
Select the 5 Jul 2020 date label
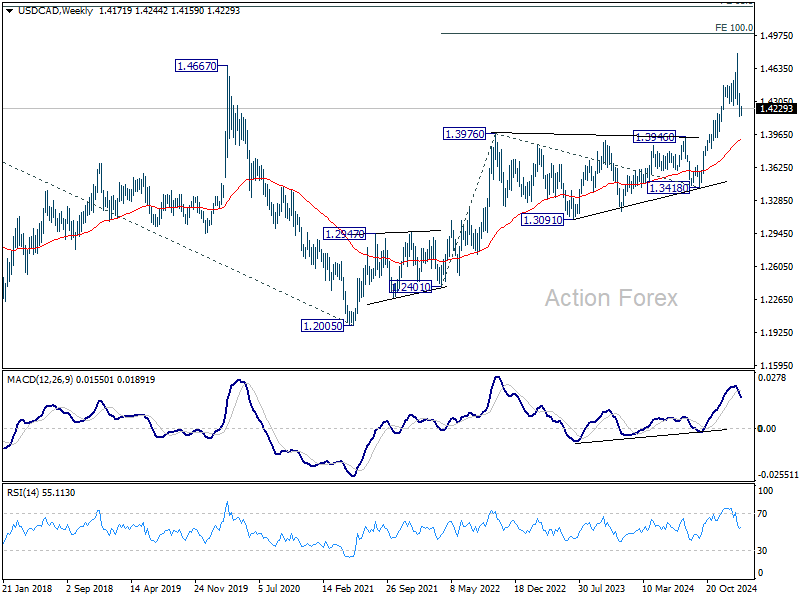click(279, 588)
